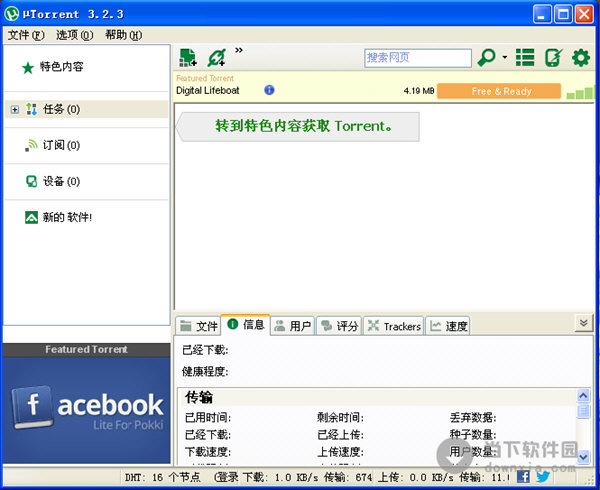Open the 帮助(H) menu

point(124,35)
